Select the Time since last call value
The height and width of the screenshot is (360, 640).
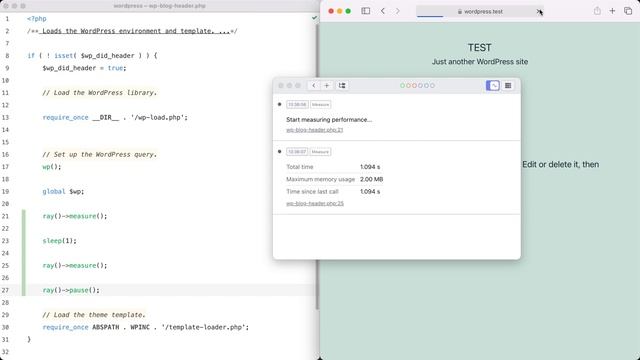(x=370, y=191)
